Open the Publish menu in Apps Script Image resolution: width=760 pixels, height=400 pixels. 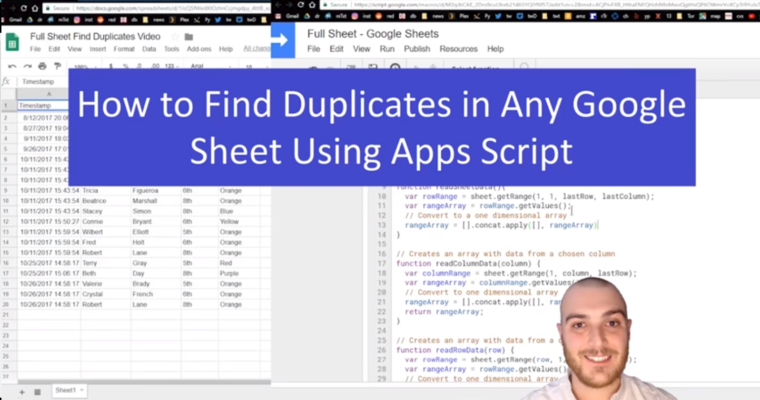pos(417,49)
